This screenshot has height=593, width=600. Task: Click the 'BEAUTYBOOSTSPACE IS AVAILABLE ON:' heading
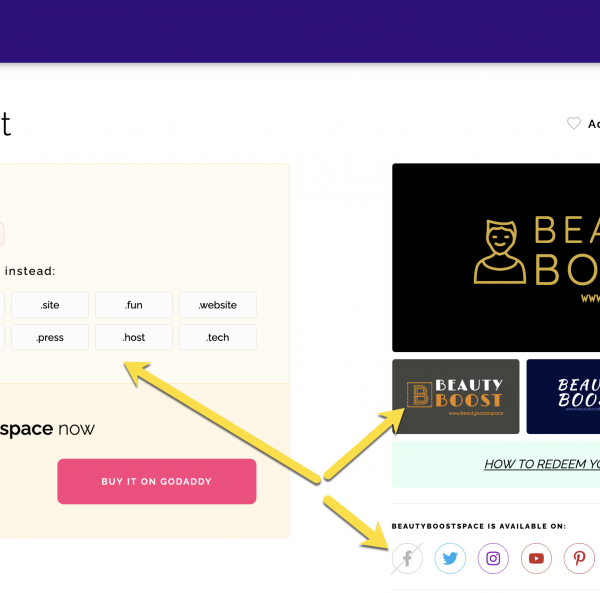pyautogui.click(x=478, y=526)
